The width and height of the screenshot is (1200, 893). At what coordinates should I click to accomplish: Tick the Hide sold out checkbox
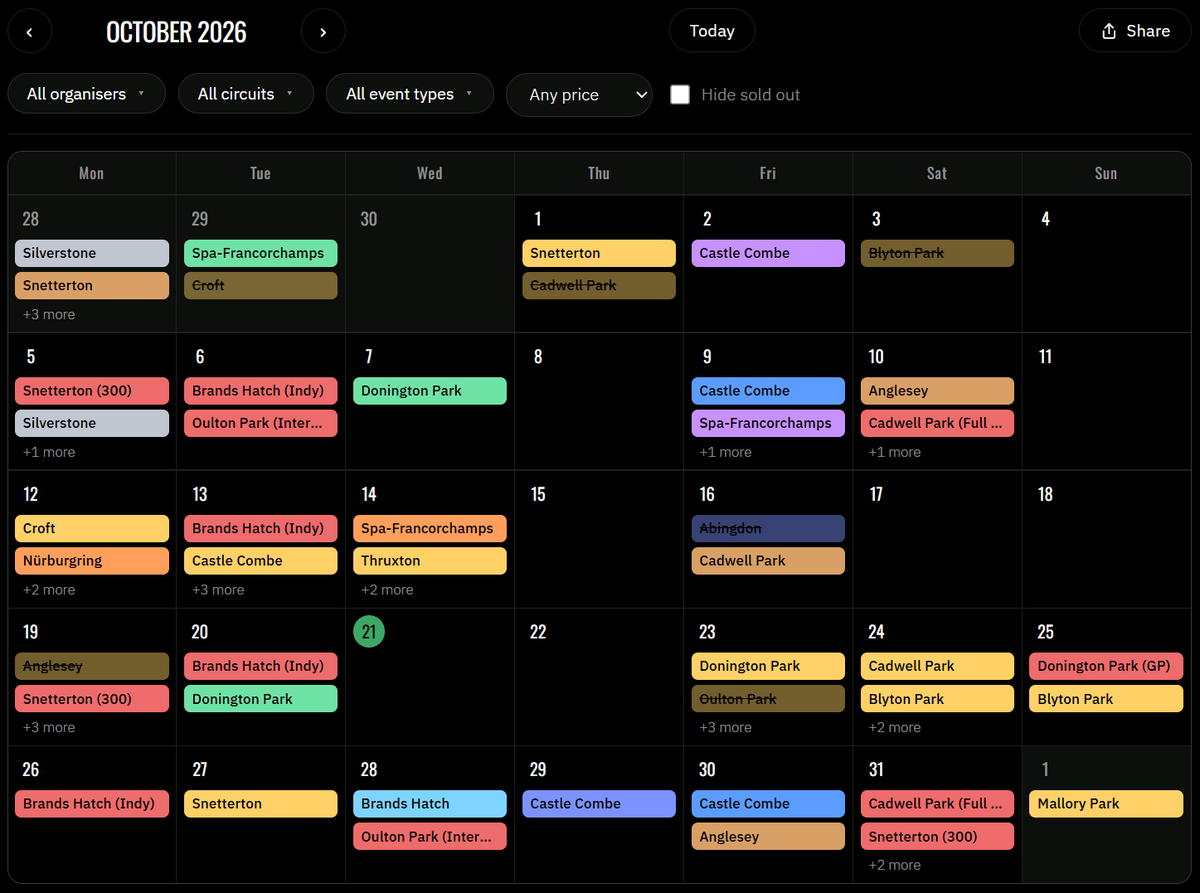tap(680, 95)
